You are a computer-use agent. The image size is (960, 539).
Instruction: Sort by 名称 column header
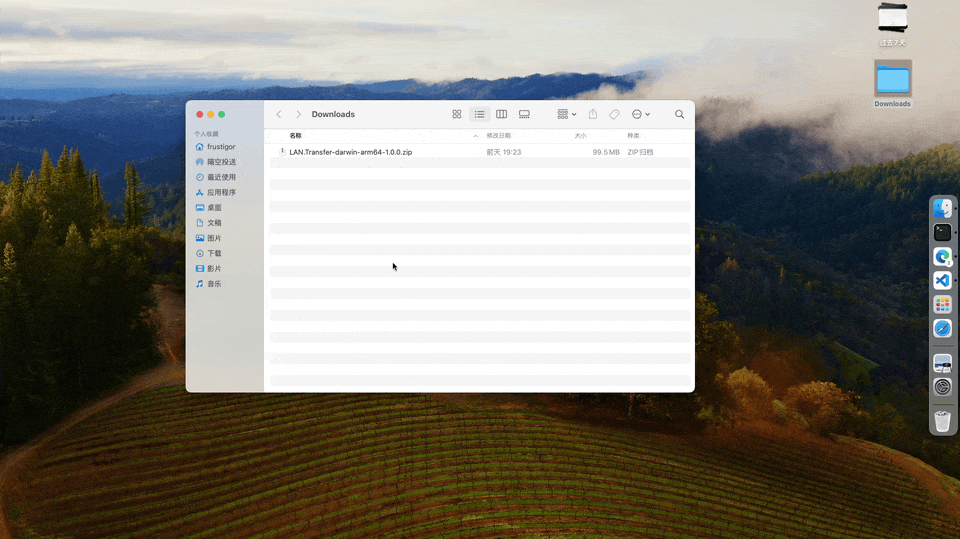tap(296, 136)
